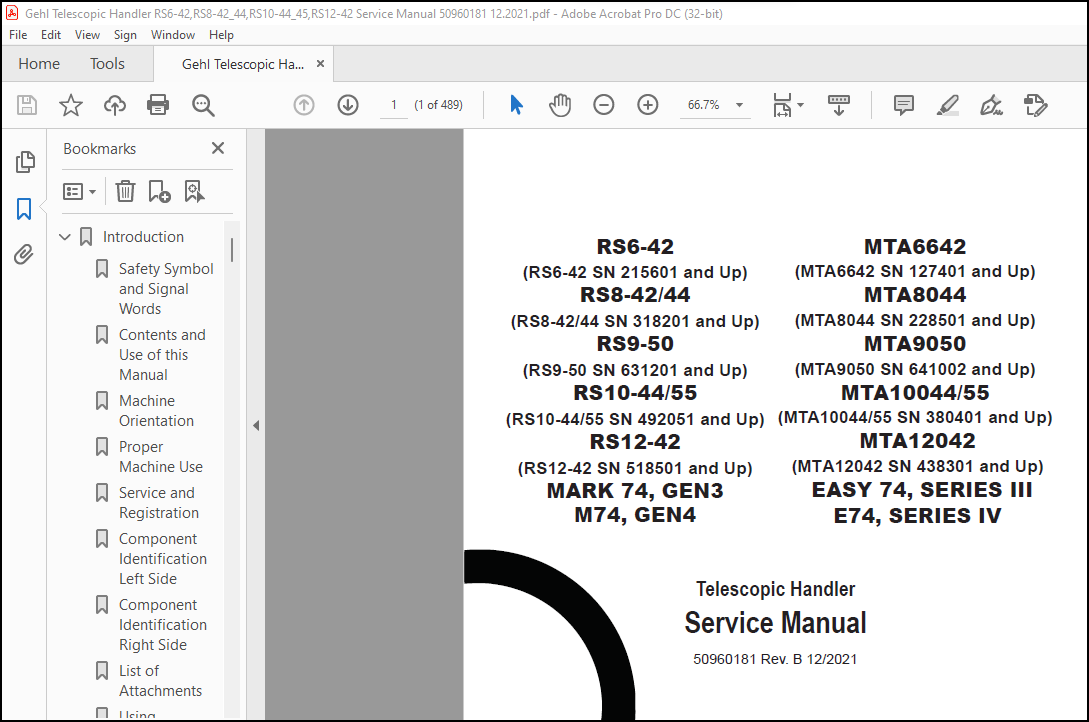Zoom out with minus icon
Image resolution: width=1089 pixels, height=722 pixels.
pos(604,105)
